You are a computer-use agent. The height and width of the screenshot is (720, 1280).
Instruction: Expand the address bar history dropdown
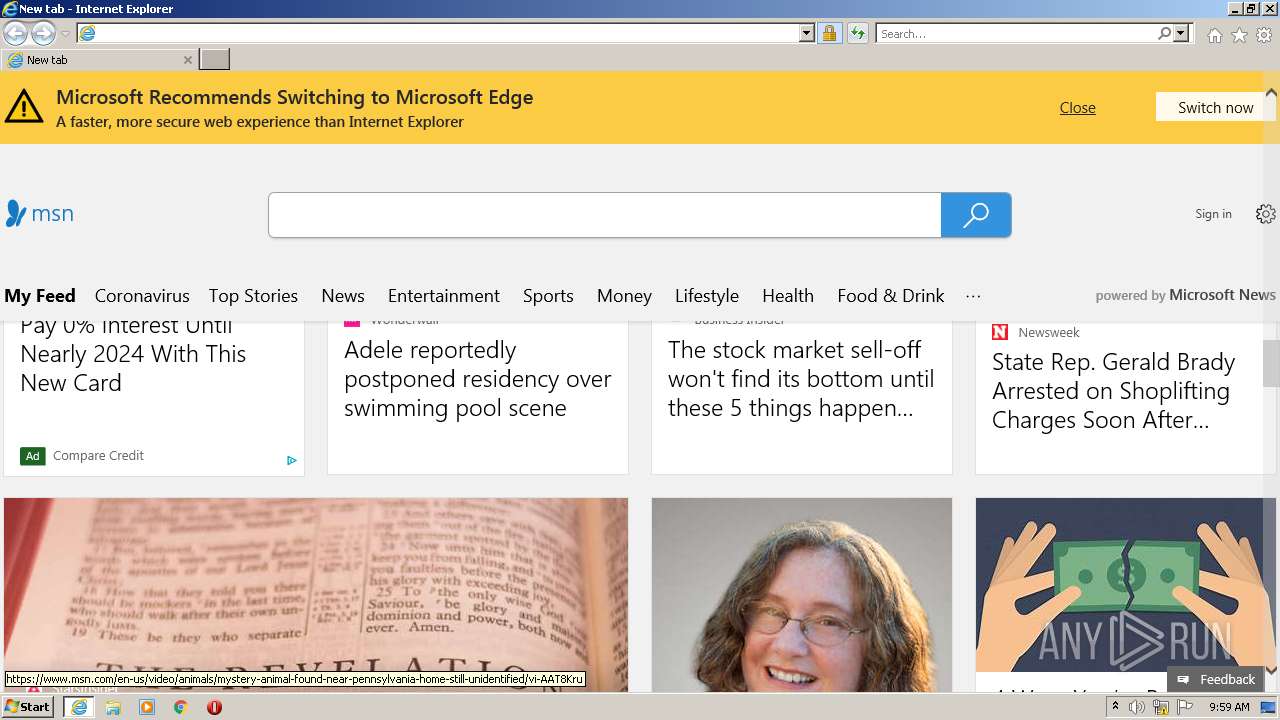pos(807,33)
